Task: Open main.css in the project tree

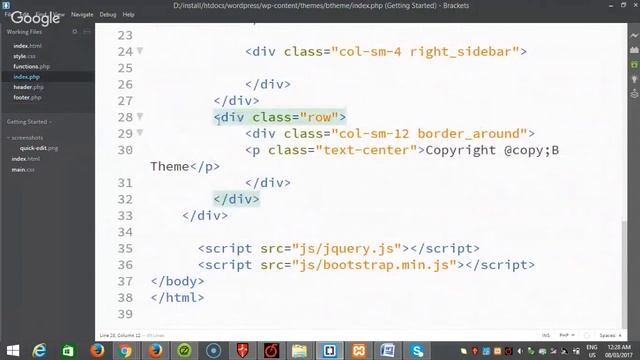Action: coord(23,169)
